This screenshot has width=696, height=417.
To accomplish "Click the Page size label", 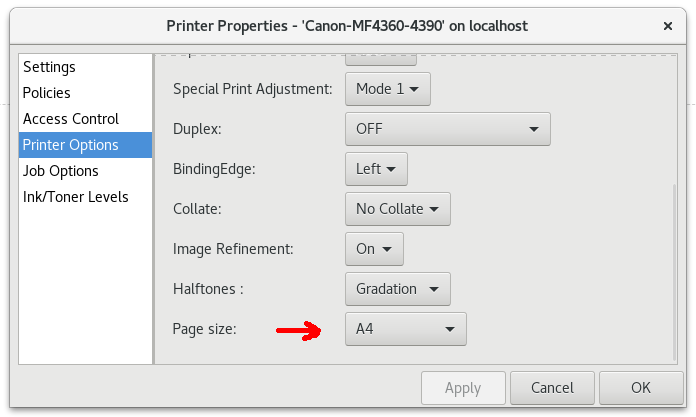I will (204, 329).
